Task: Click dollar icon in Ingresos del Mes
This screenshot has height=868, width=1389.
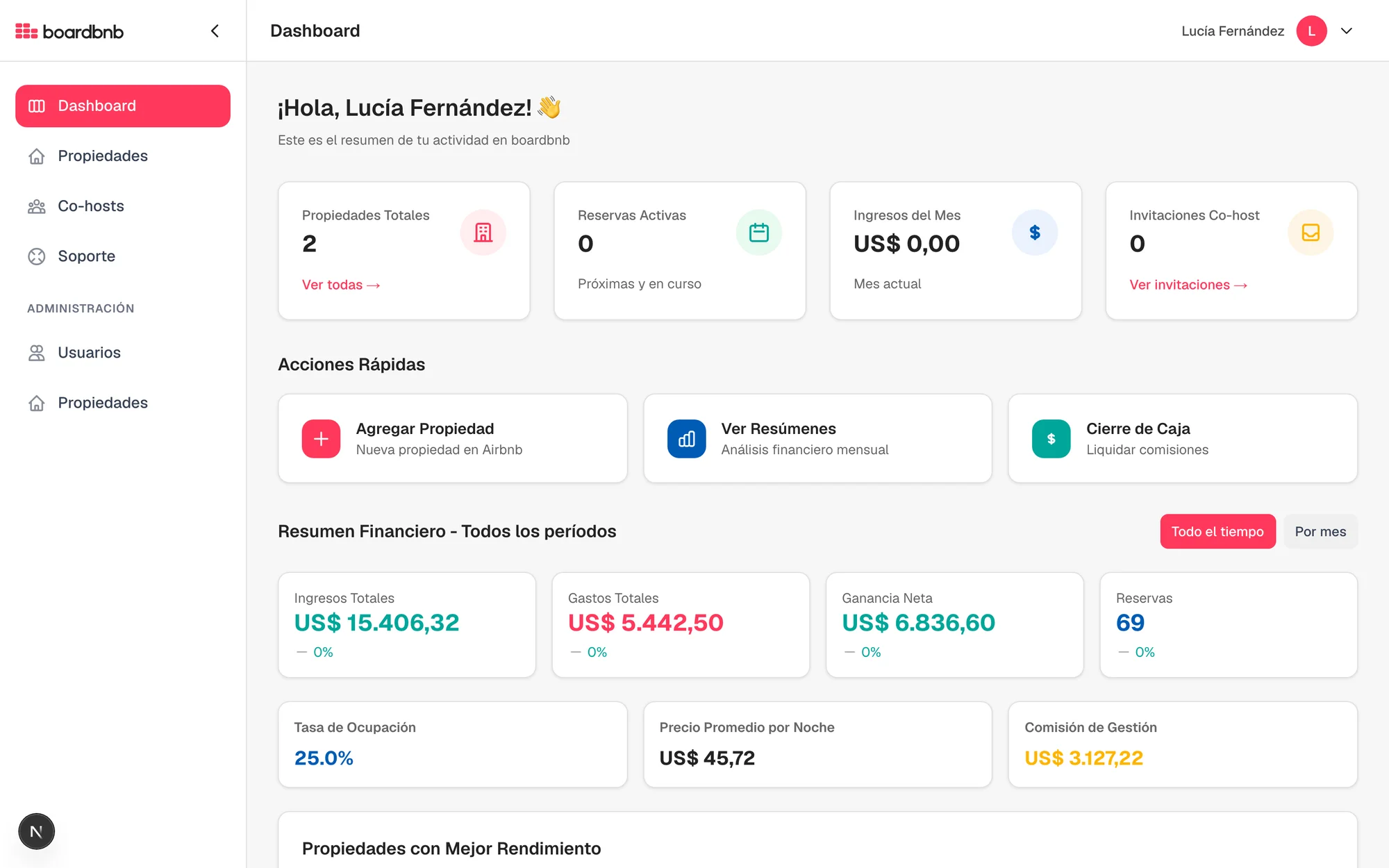Action: point(1035,233)
